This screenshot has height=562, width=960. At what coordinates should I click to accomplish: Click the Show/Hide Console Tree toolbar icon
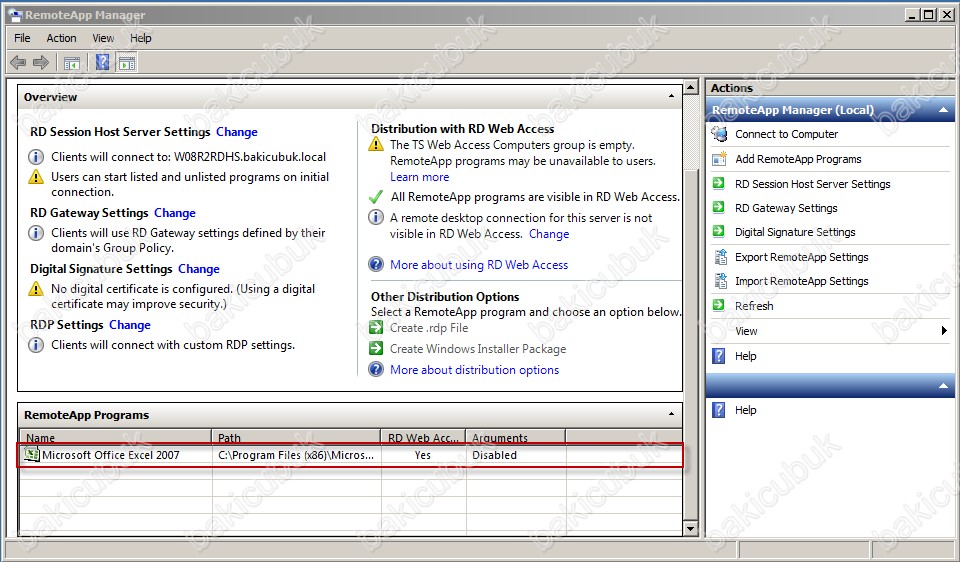(x=72, y=62)
